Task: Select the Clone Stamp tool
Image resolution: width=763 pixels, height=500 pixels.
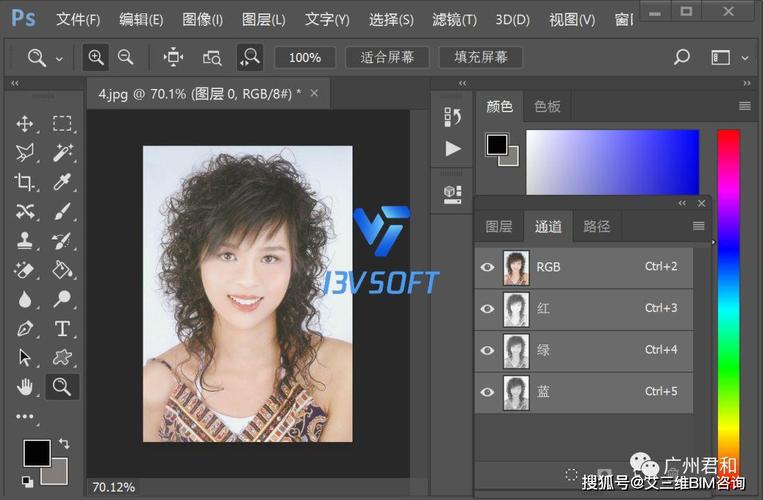Action: coord(24,241)
